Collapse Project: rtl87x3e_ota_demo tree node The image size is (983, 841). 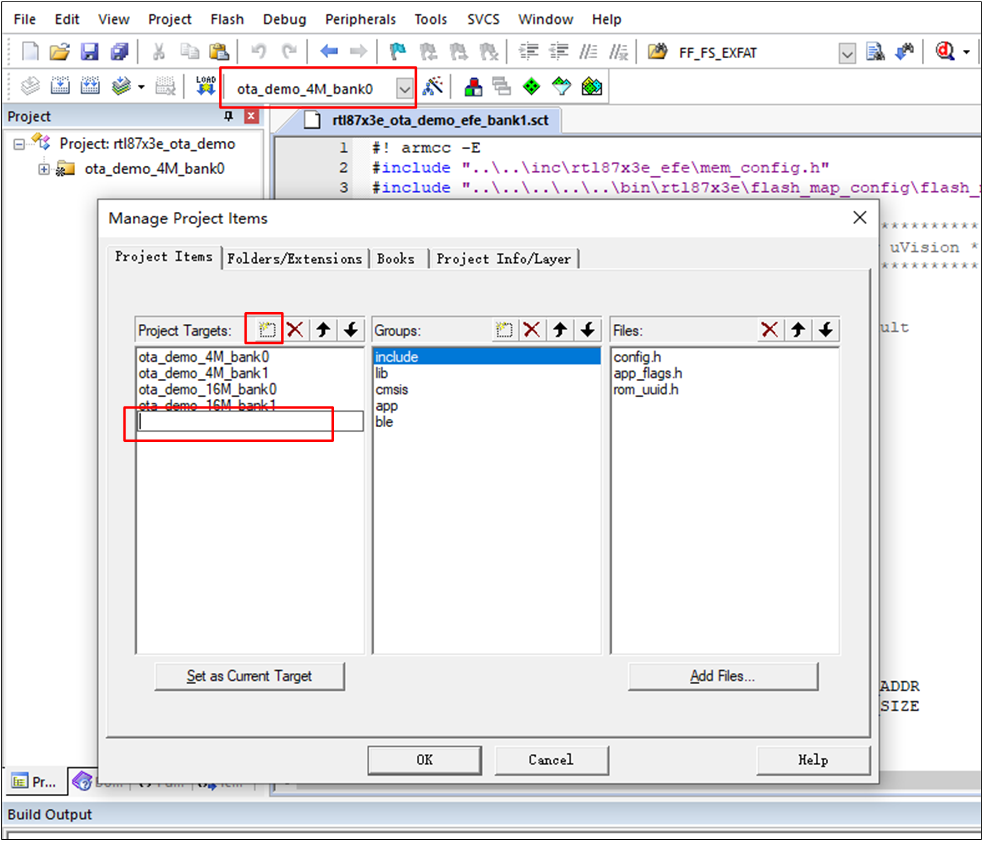[x=19, y=144]
